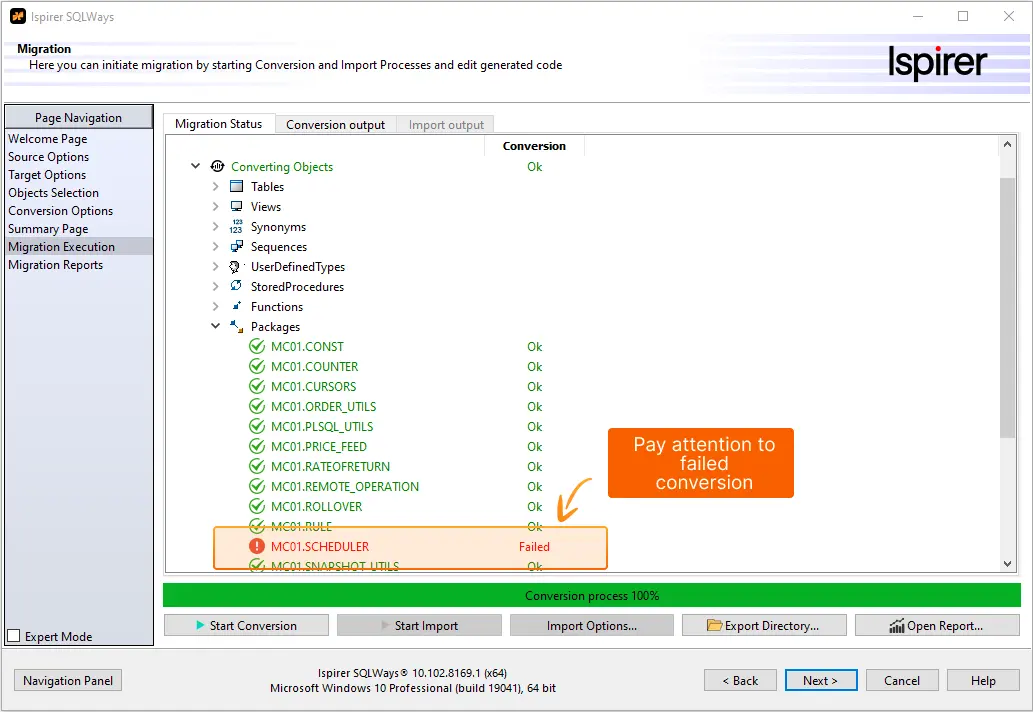
Task: Expand the Views node
Action: 215,206
